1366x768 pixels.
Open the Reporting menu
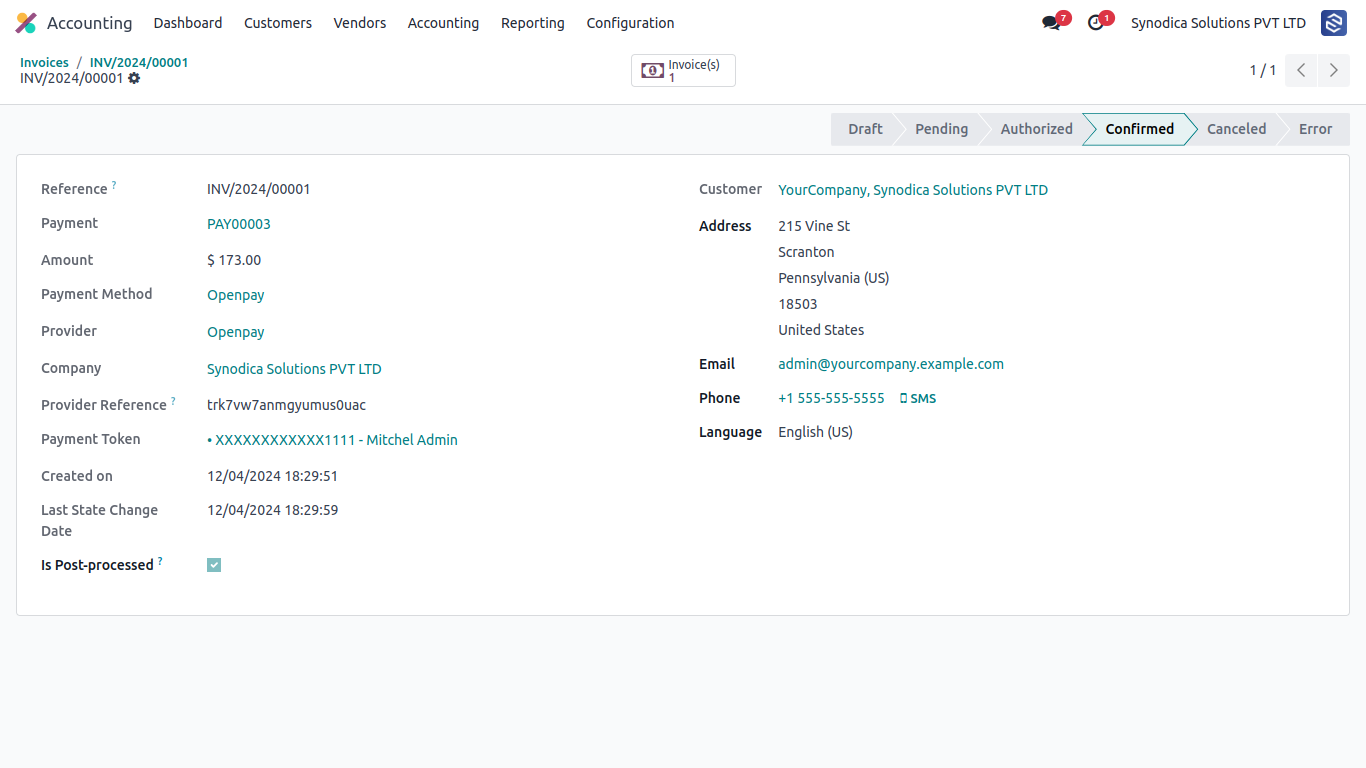[x=533, y=23]
